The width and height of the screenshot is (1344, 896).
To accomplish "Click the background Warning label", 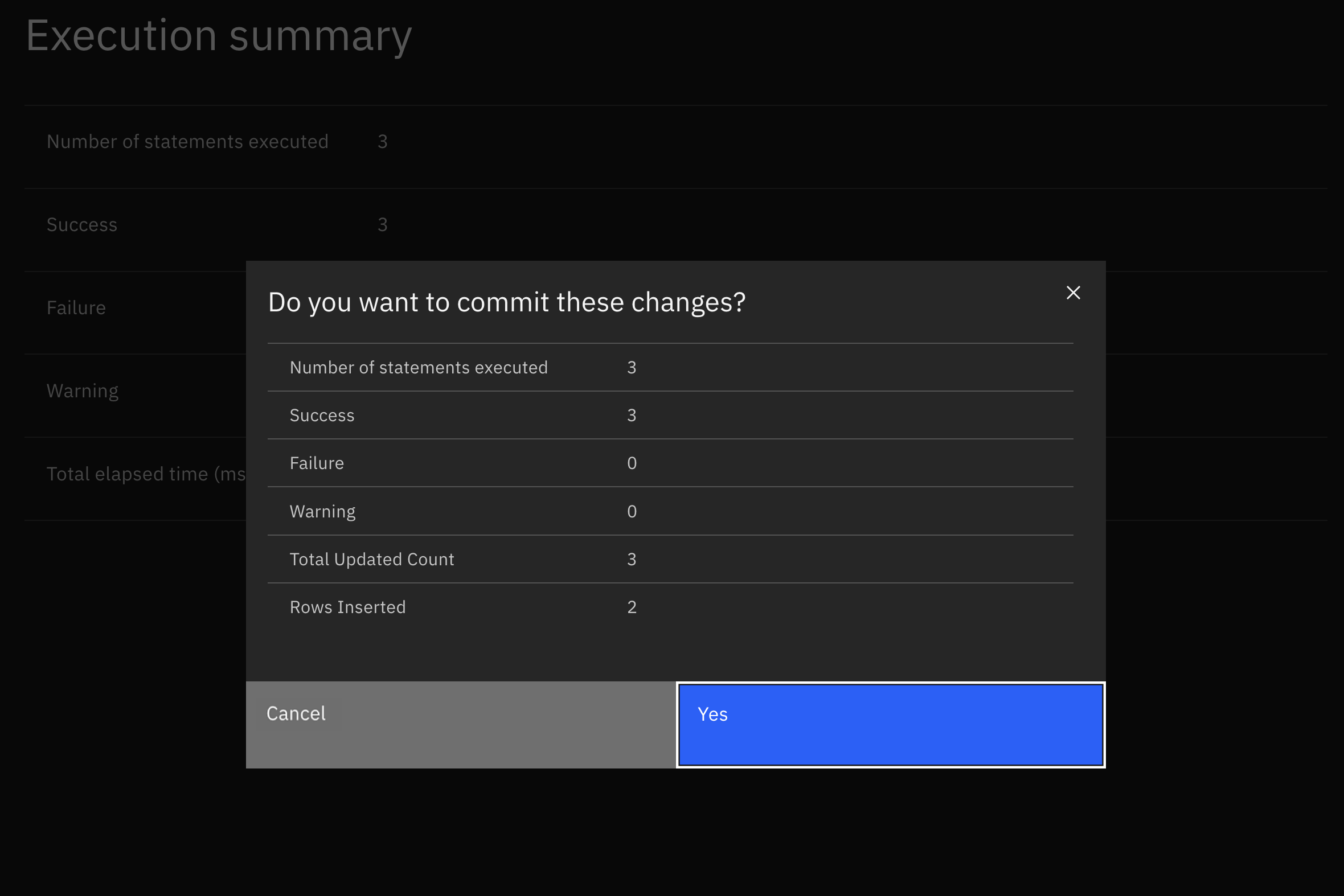I will (x=83, y=391).
